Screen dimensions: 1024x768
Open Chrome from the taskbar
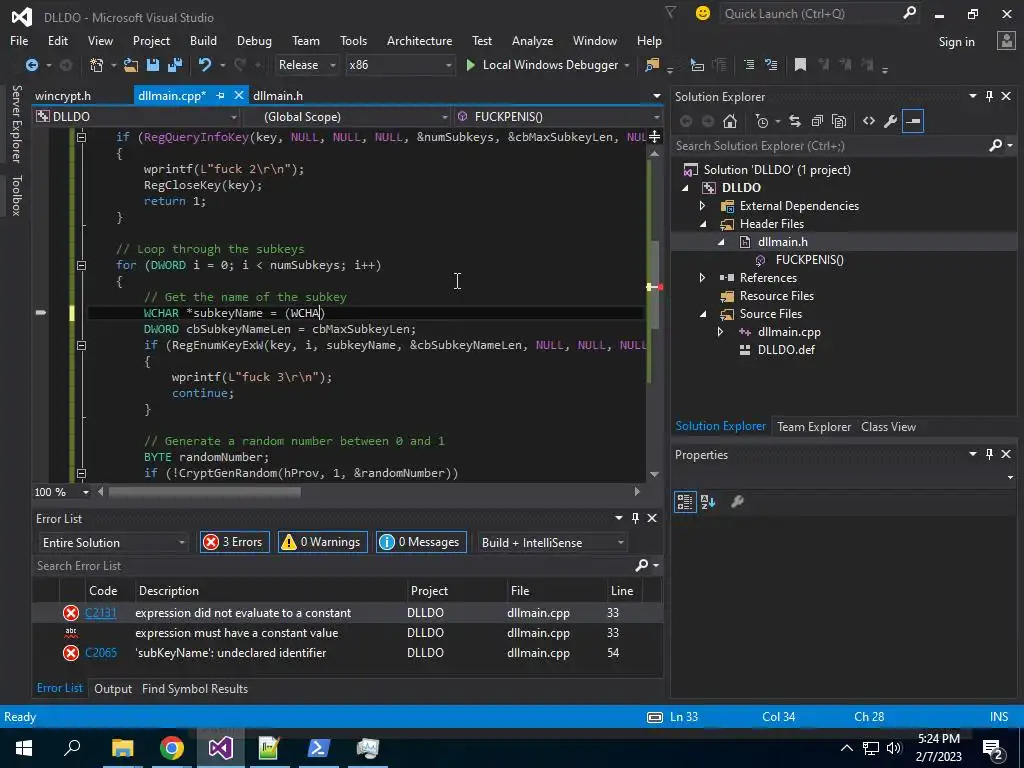pyautogui.click(x=172, y=748)
